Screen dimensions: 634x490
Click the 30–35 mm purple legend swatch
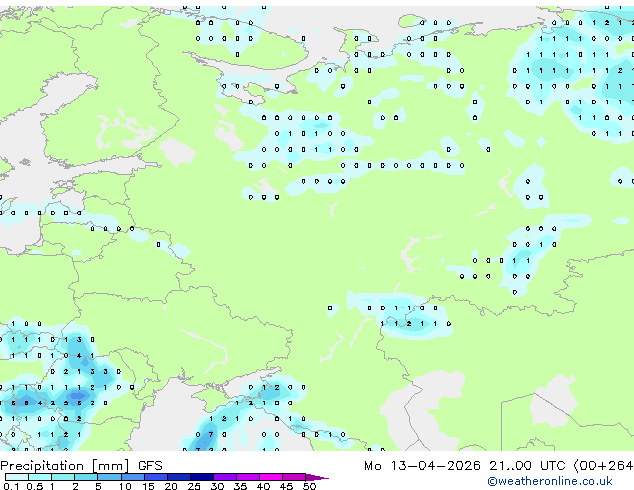(225, 477)
